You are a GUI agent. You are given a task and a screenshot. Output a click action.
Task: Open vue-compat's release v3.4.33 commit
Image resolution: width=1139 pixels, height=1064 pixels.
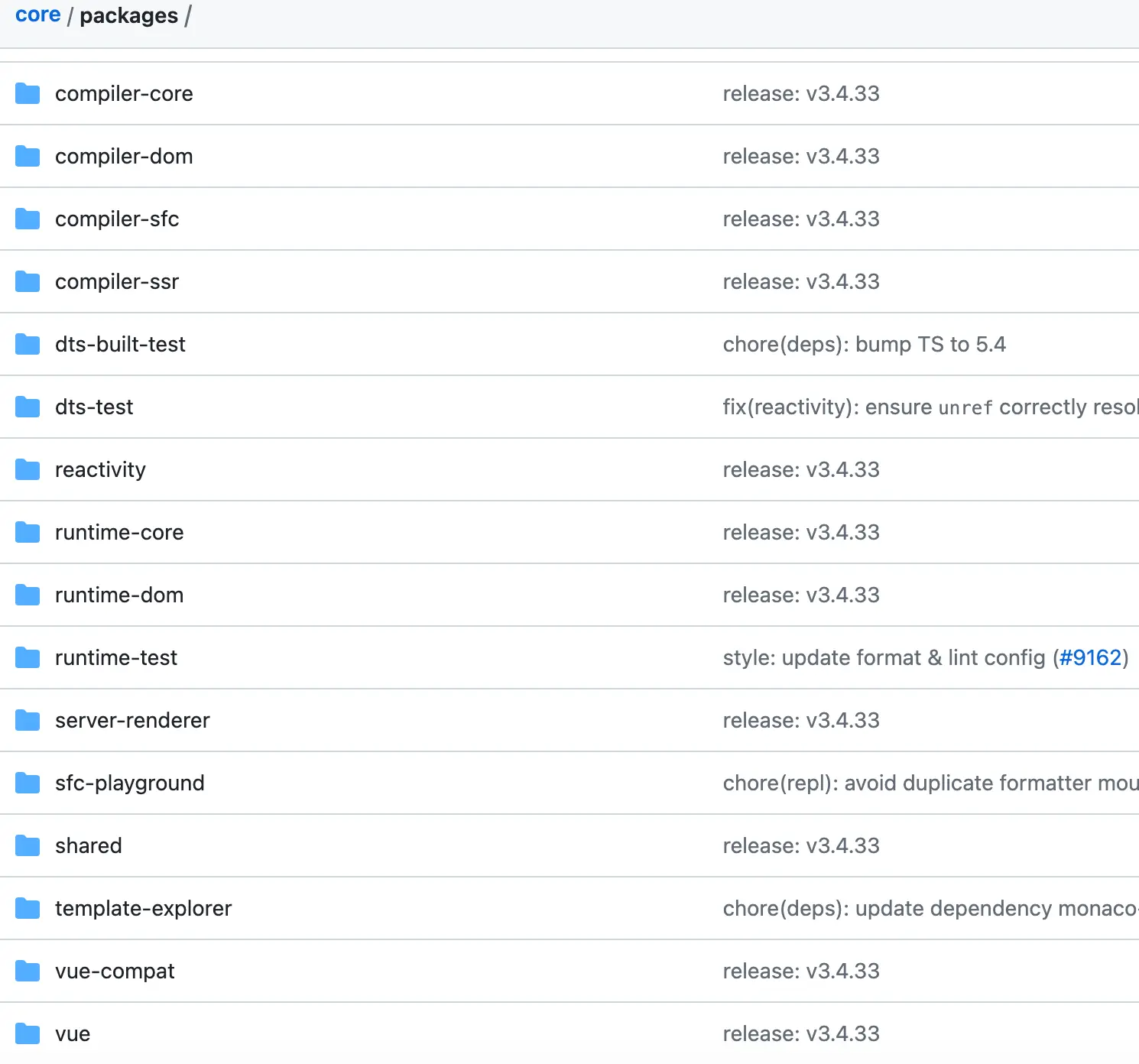point(801,971)
